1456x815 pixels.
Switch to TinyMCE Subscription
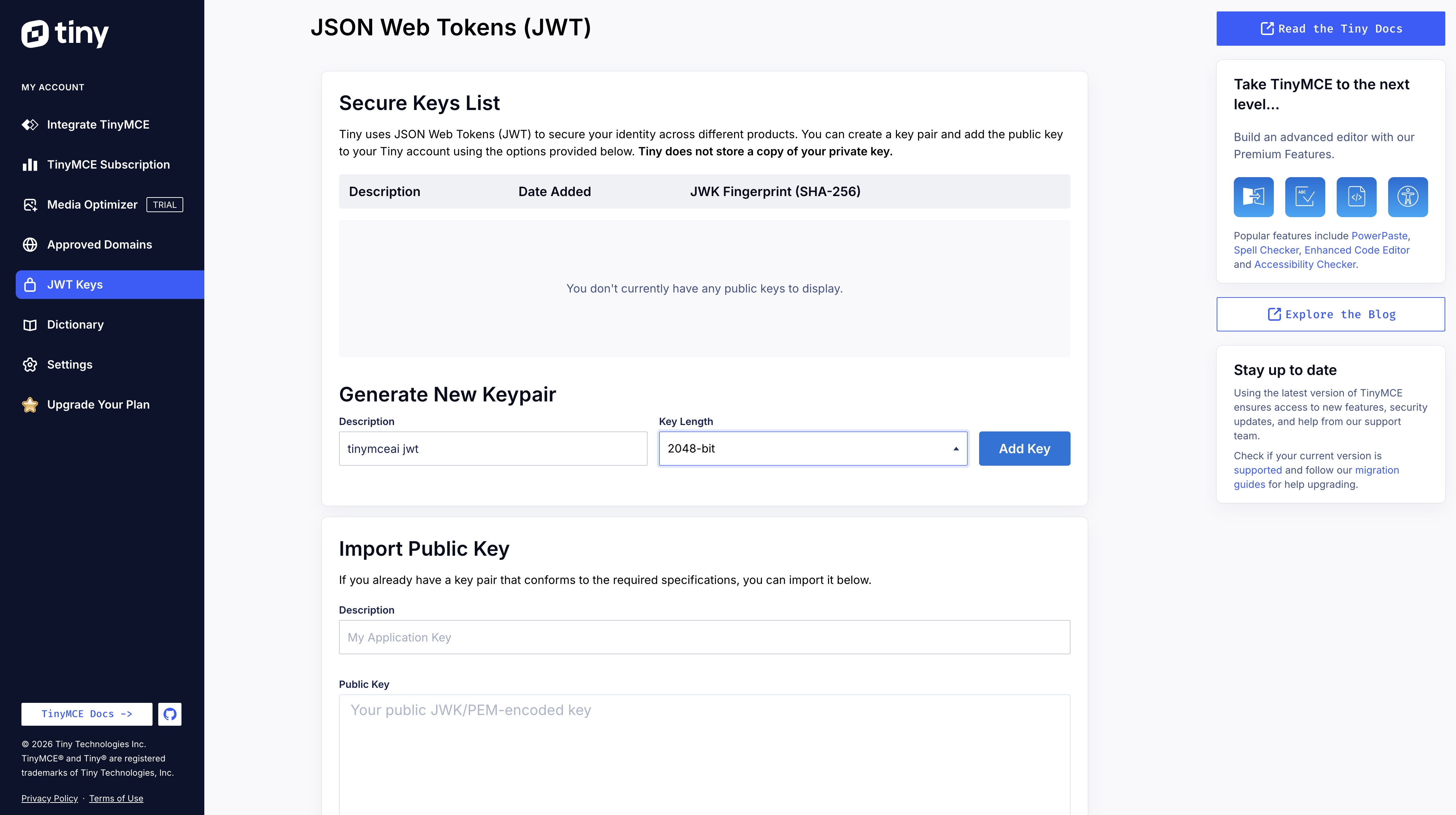[108, 164]
